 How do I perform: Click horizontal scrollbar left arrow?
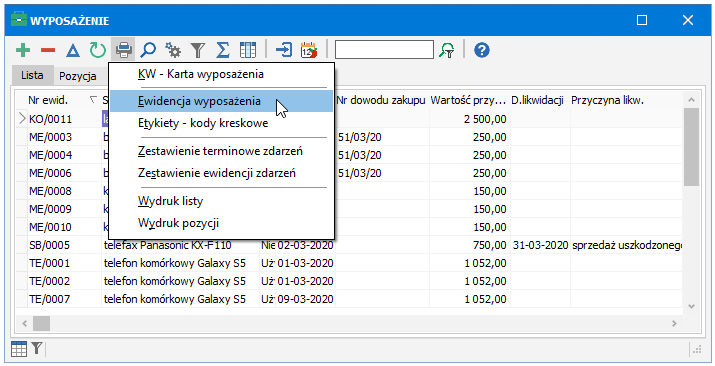(x=25, y=324)
